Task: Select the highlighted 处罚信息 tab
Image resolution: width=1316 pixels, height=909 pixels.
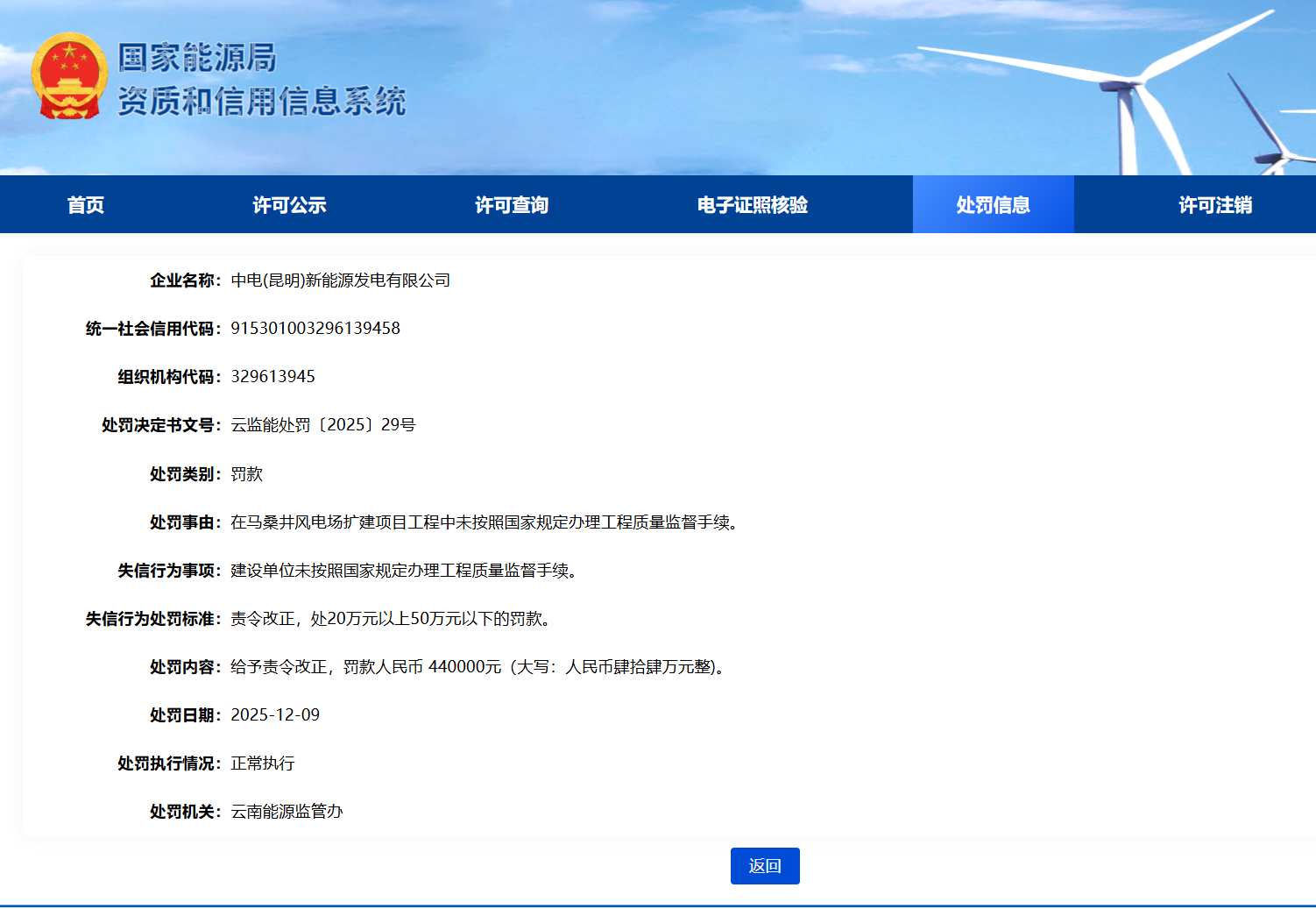Action: click(x=993, y=205)
